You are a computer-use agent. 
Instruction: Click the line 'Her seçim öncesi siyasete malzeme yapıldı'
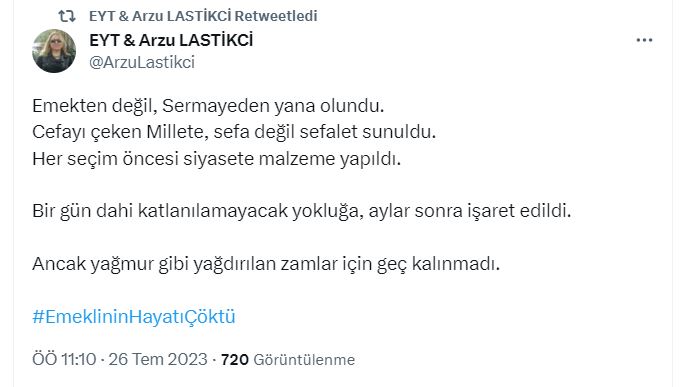tap(216, 159)
